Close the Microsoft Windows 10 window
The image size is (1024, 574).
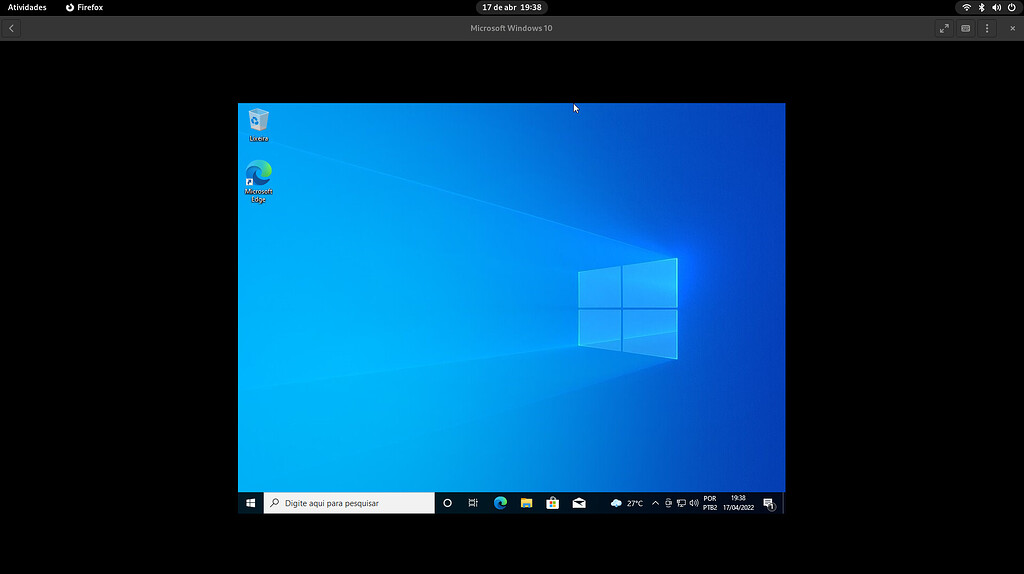click(1013, 28)
